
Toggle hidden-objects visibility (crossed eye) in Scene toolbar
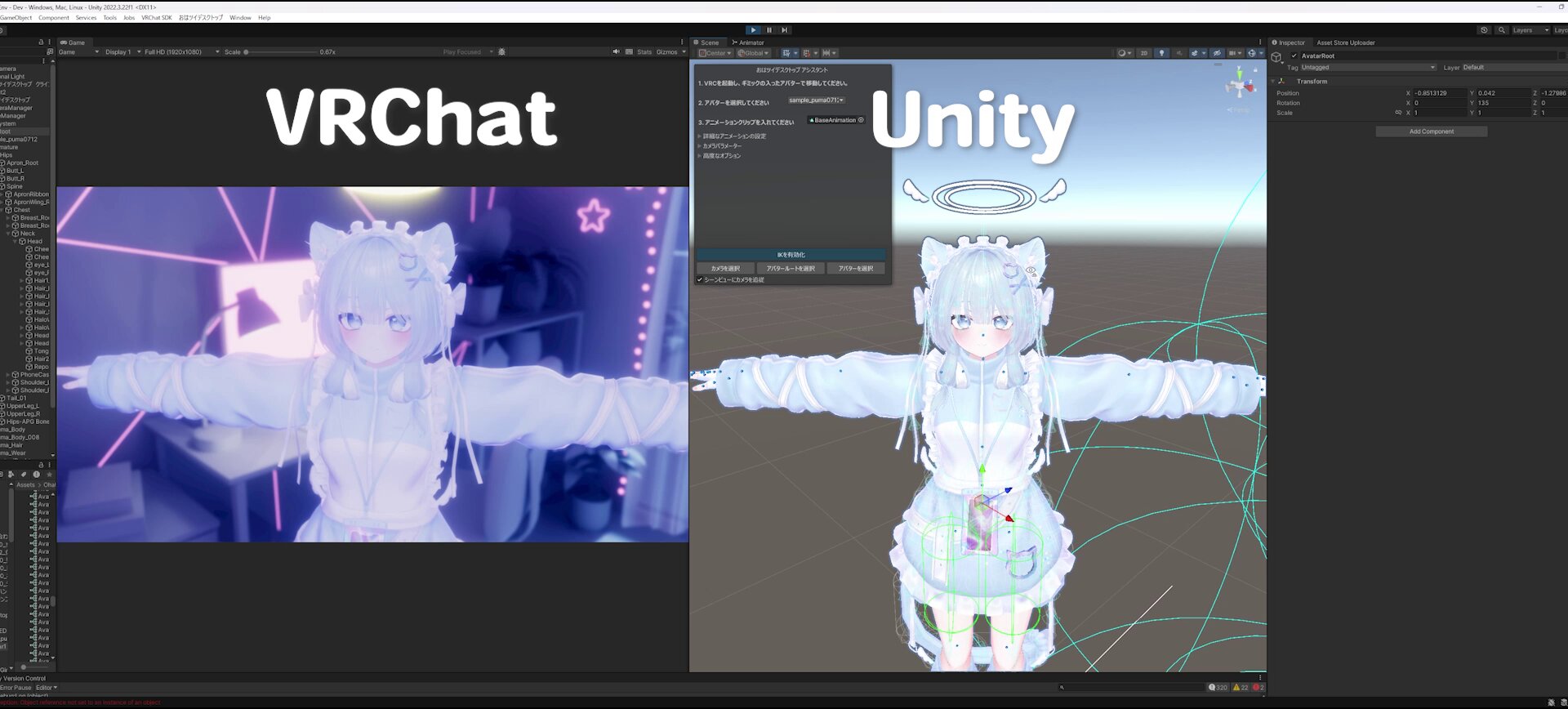[1216, 53]
